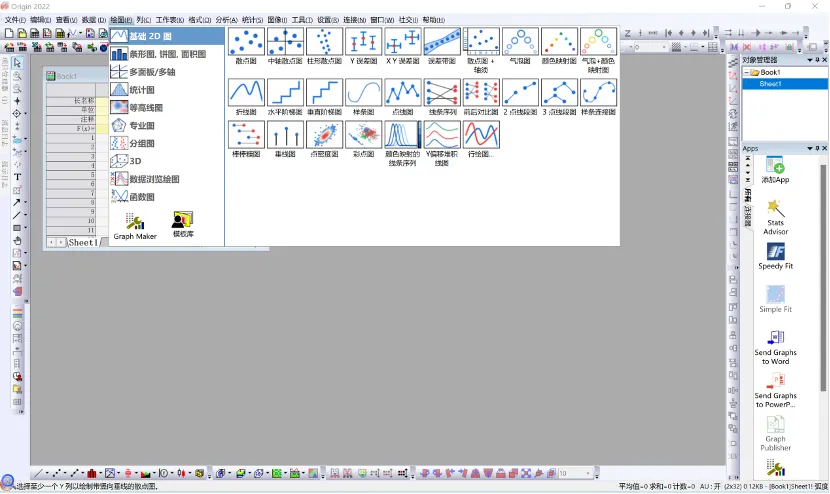The height and width of the screenshot is (494, 830).
Task: Launch Graph Maker
Action: point(135,226)
